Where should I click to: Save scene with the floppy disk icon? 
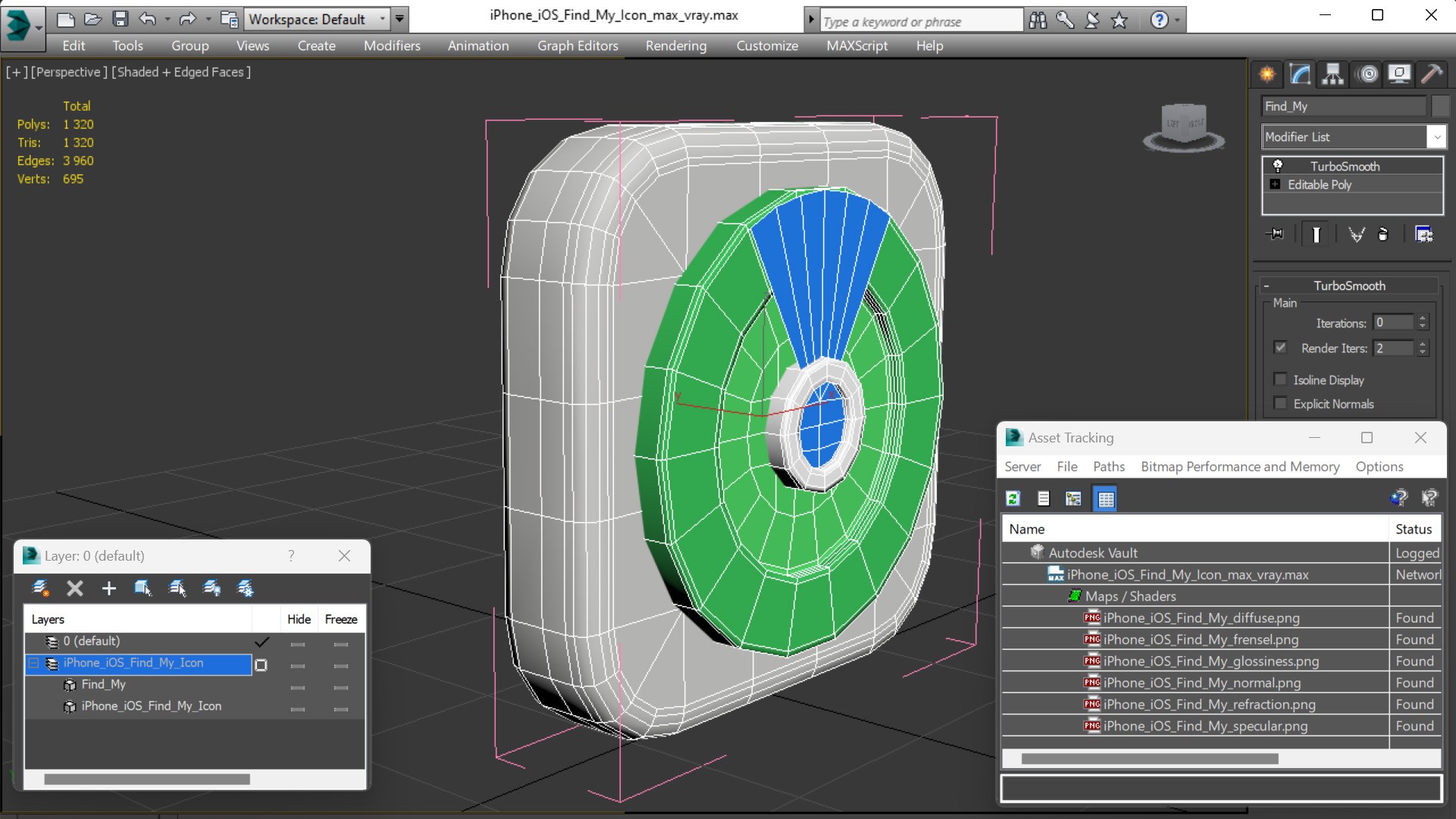(121, 19)
